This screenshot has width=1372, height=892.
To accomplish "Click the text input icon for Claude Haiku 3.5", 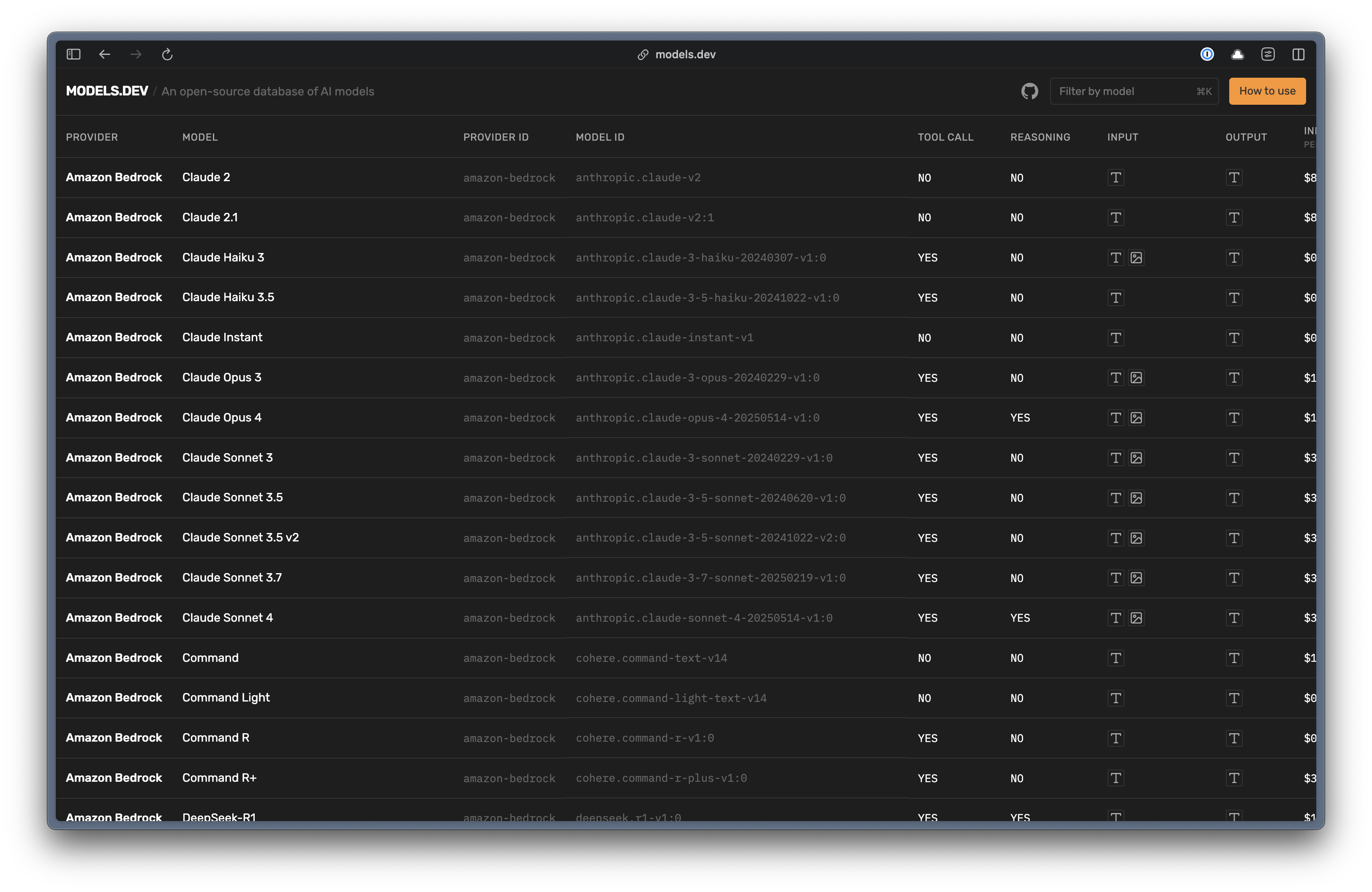I will pos(1116,298).
